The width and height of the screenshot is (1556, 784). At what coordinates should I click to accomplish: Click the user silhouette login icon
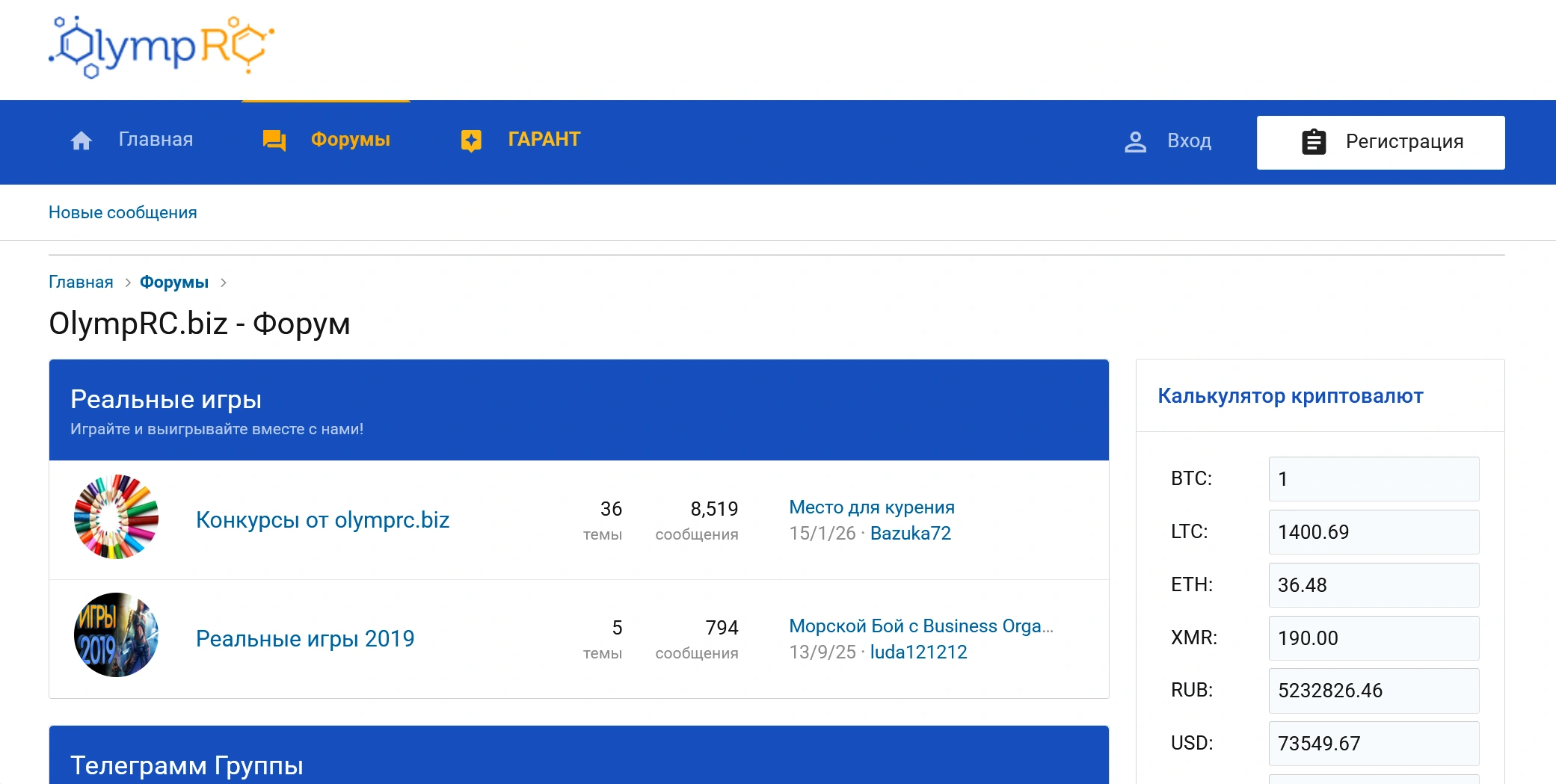point(1135,142)
